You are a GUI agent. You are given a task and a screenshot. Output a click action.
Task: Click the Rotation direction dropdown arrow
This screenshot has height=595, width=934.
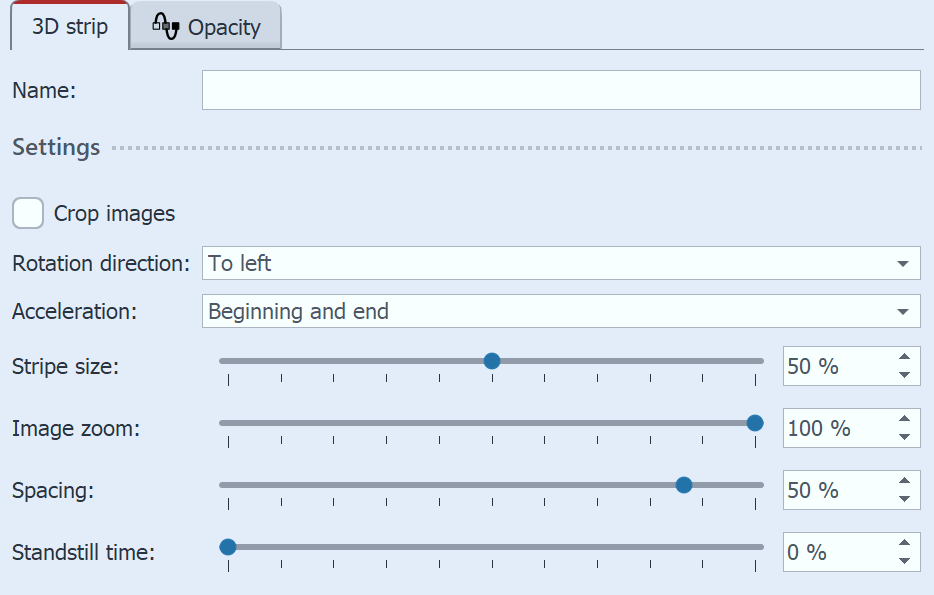click(x=906, y=263)
